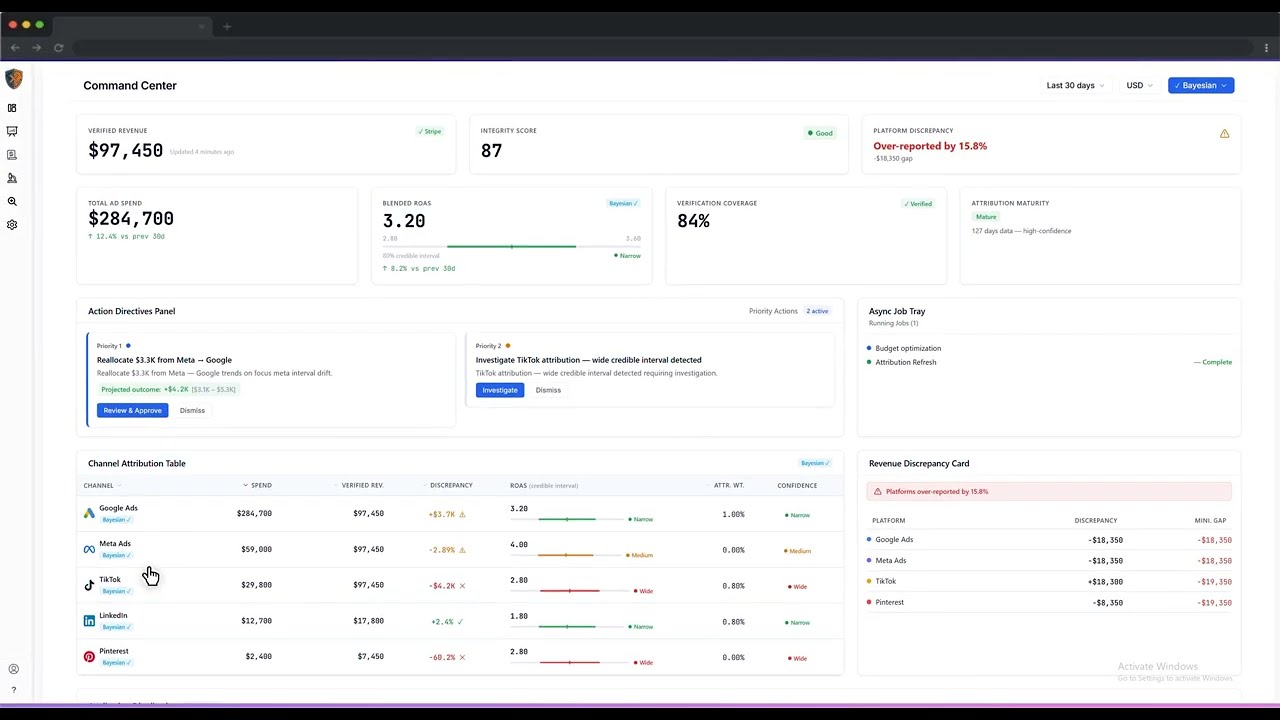Click Bayesian tag under Google Ads

tap(116, 520)
